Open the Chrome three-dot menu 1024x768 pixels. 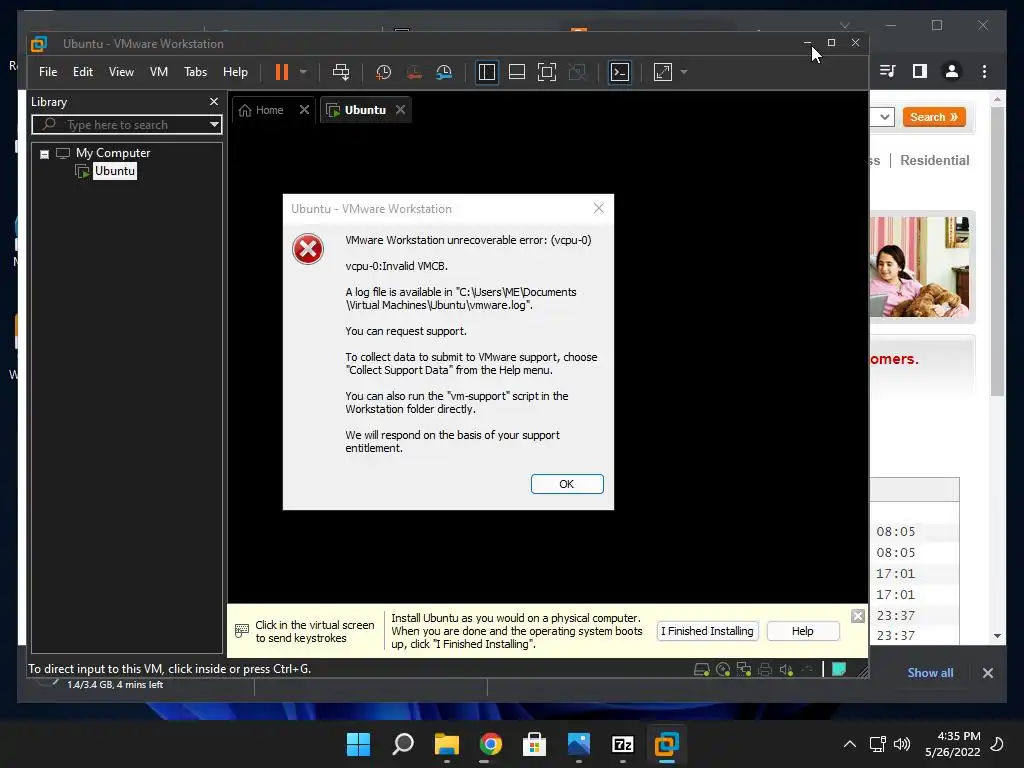point(984,71)
